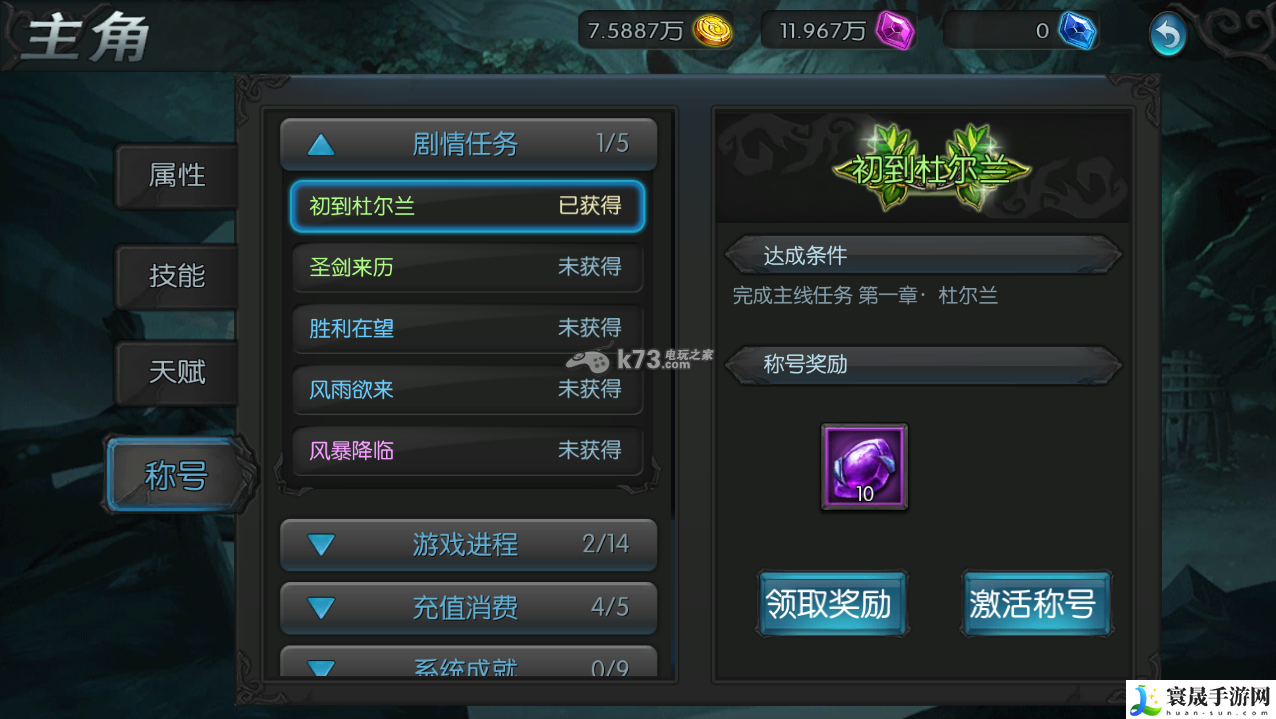Screen dimensions: 1276x719
Task: Expand the 游戏进程 section
Action: [468, 545]
